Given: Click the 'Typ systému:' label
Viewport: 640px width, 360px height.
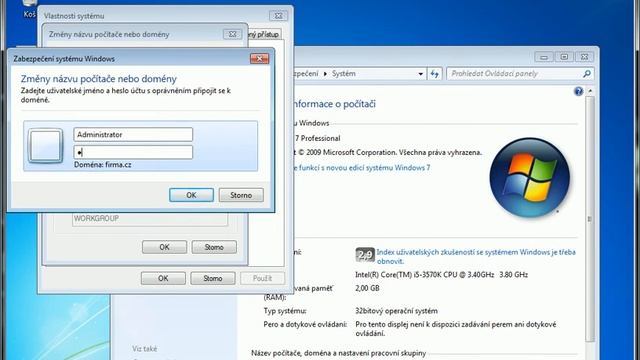Looking at the screenshot, I should [x=285, y=311].
